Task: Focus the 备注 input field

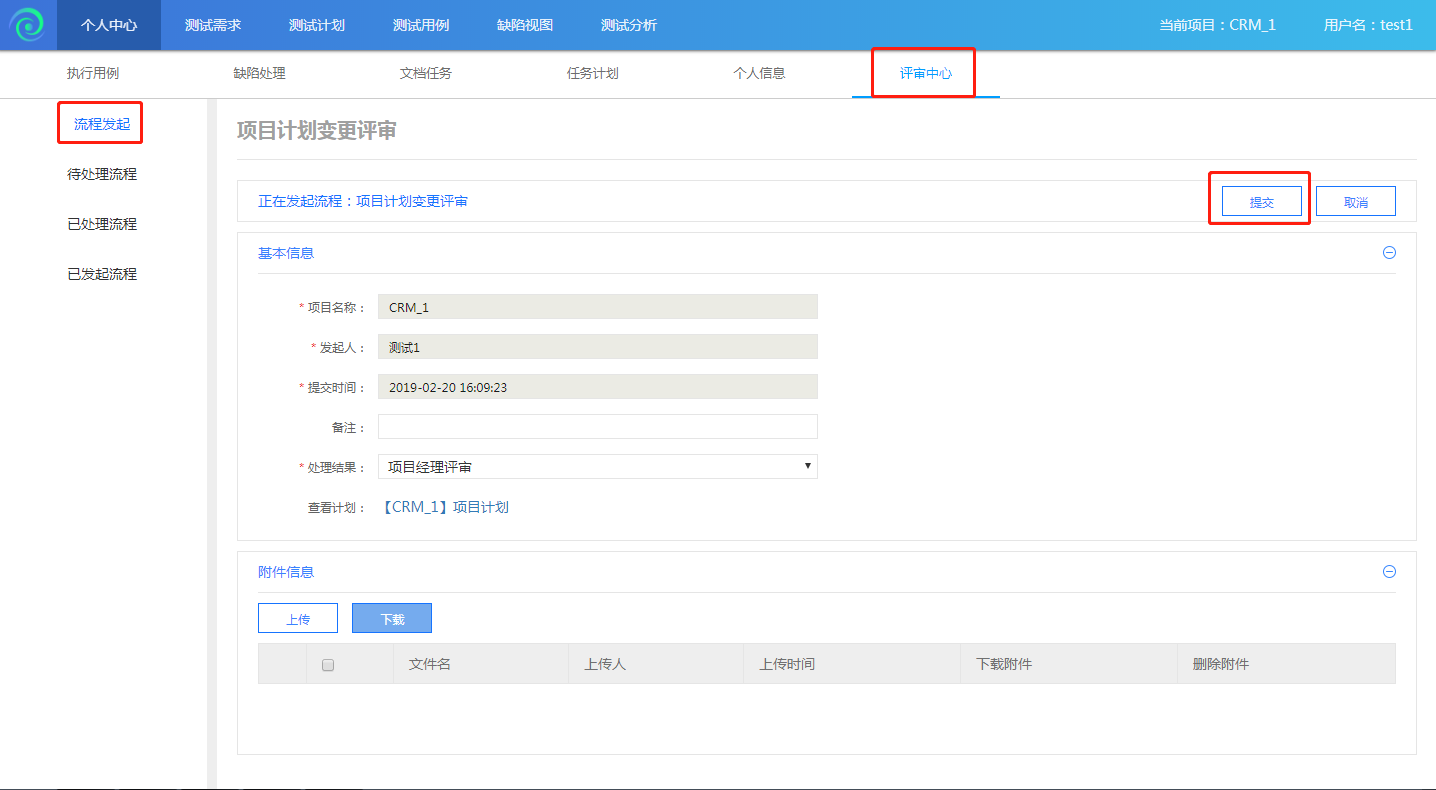Action: 597,427
